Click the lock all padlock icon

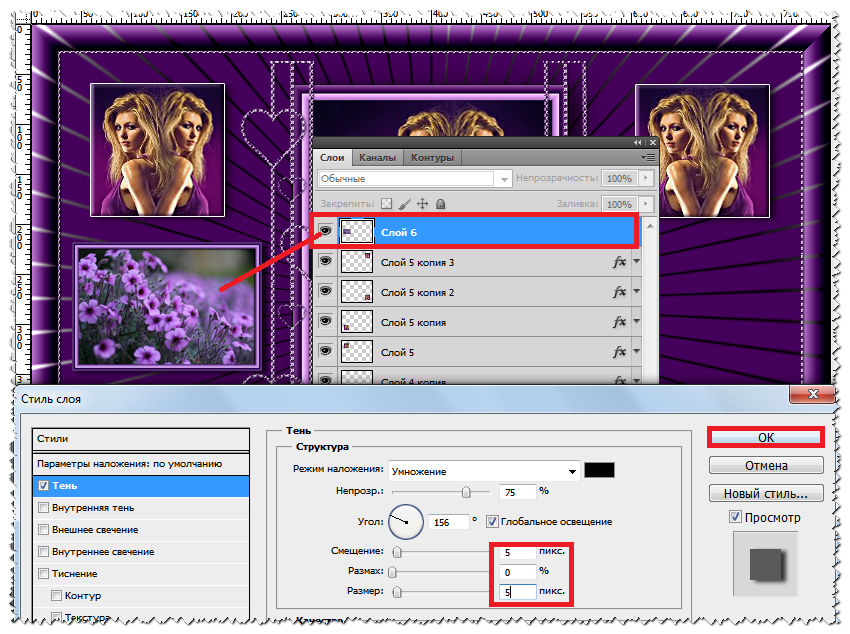(441, 204)
